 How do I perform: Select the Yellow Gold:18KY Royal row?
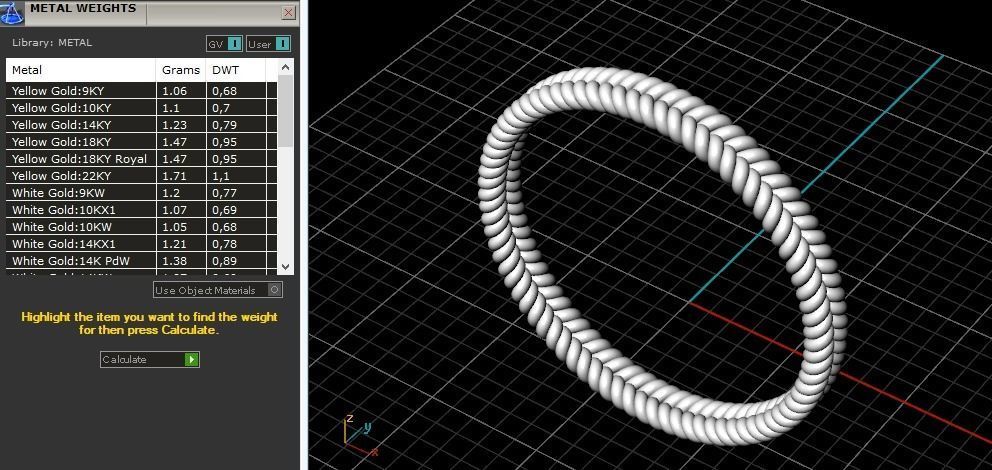(142, 159)
